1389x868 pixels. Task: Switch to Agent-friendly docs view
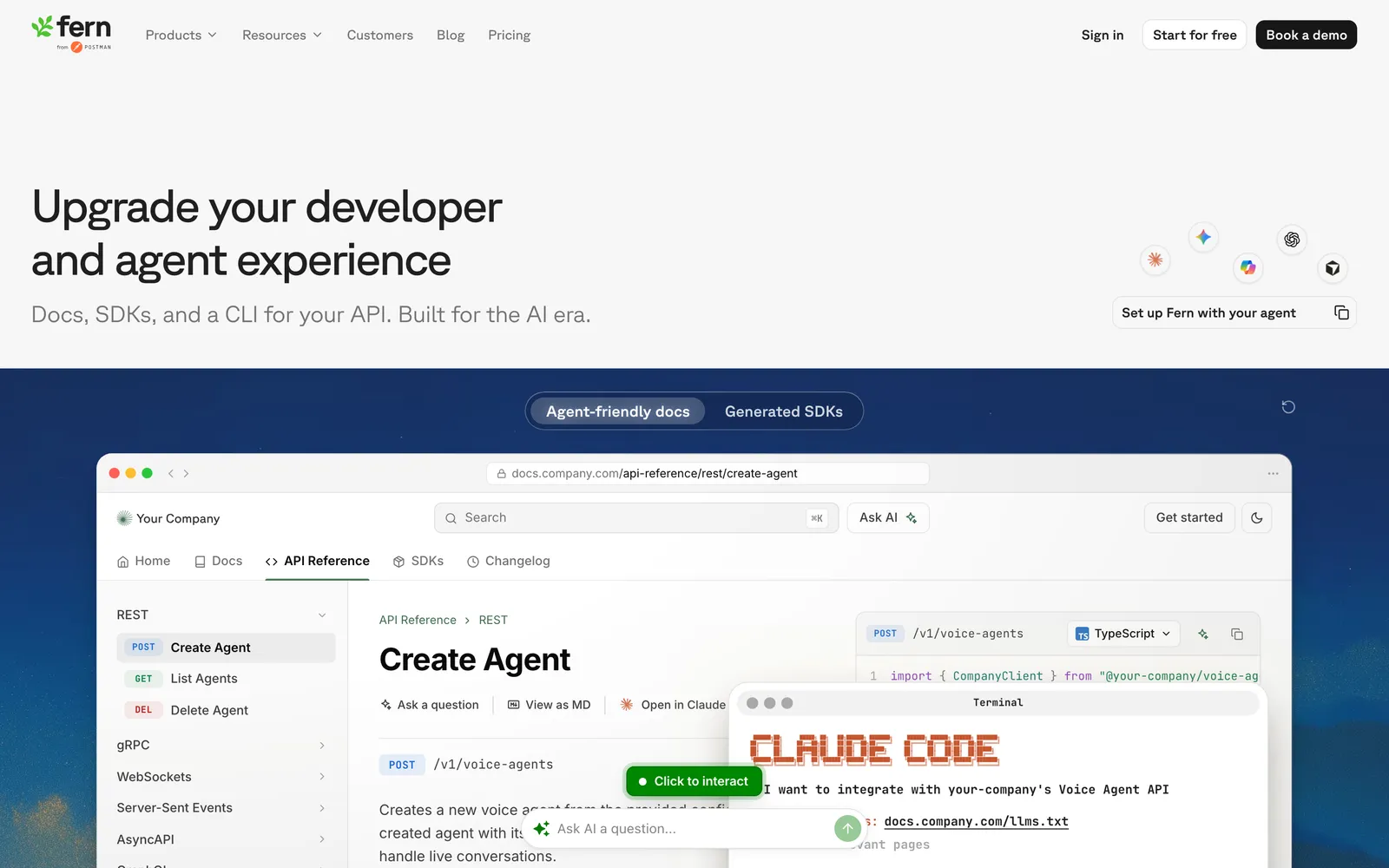tap(618, 411)
